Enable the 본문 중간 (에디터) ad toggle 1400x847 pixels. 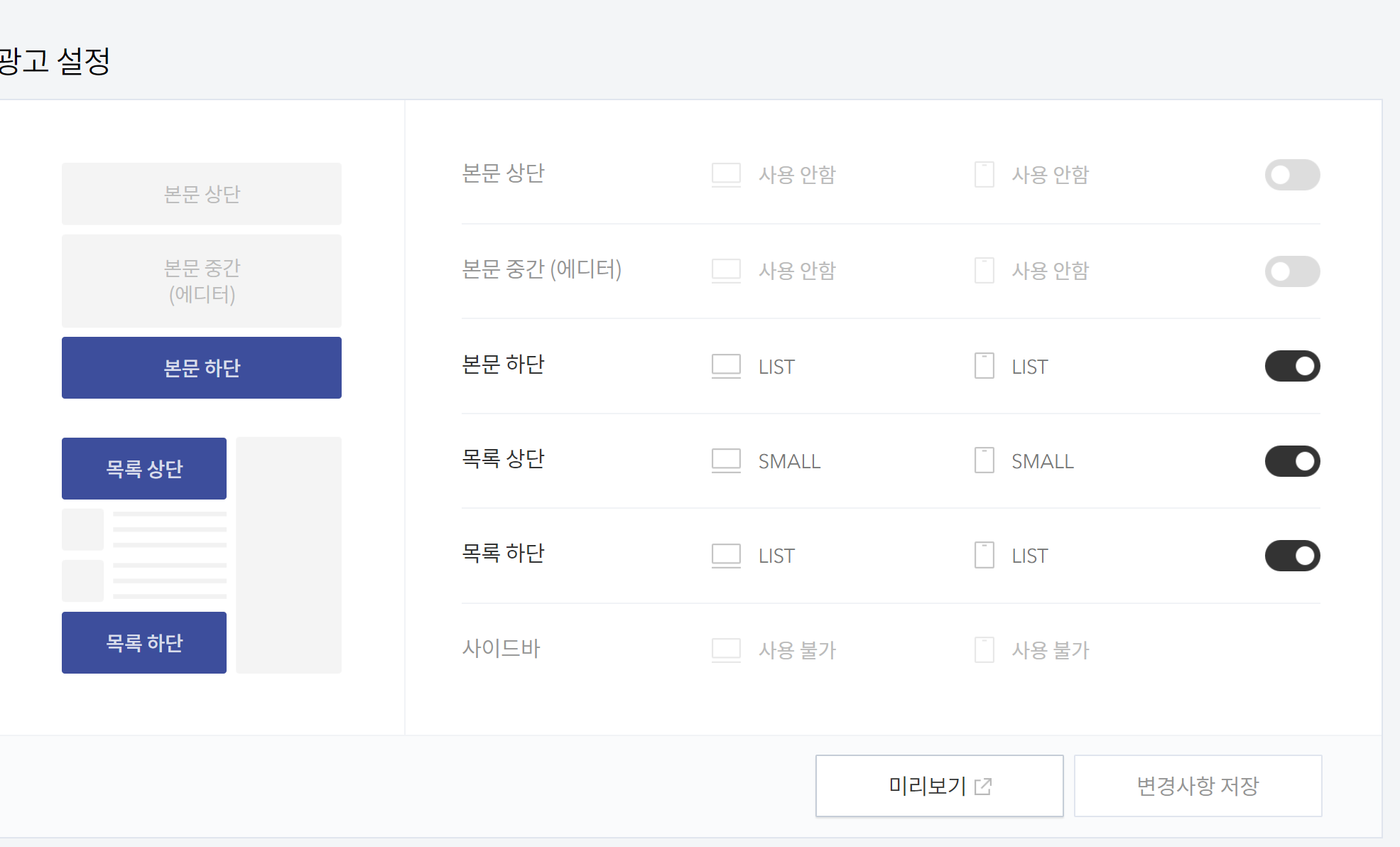pos(1292,271)
